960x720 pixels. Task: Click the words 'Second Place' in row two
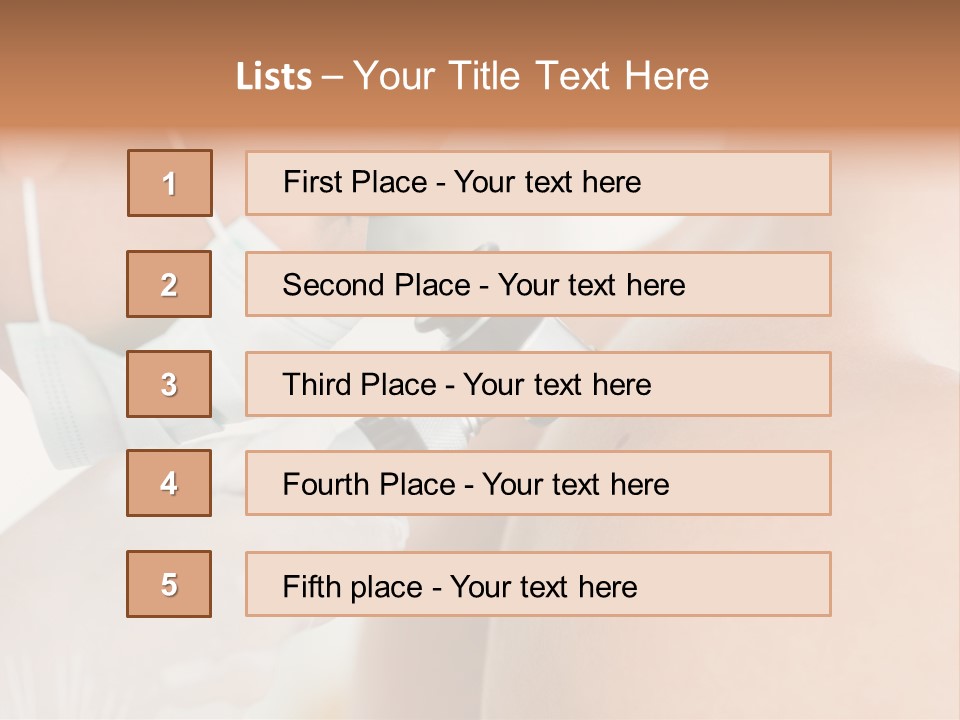coord(377,285)
